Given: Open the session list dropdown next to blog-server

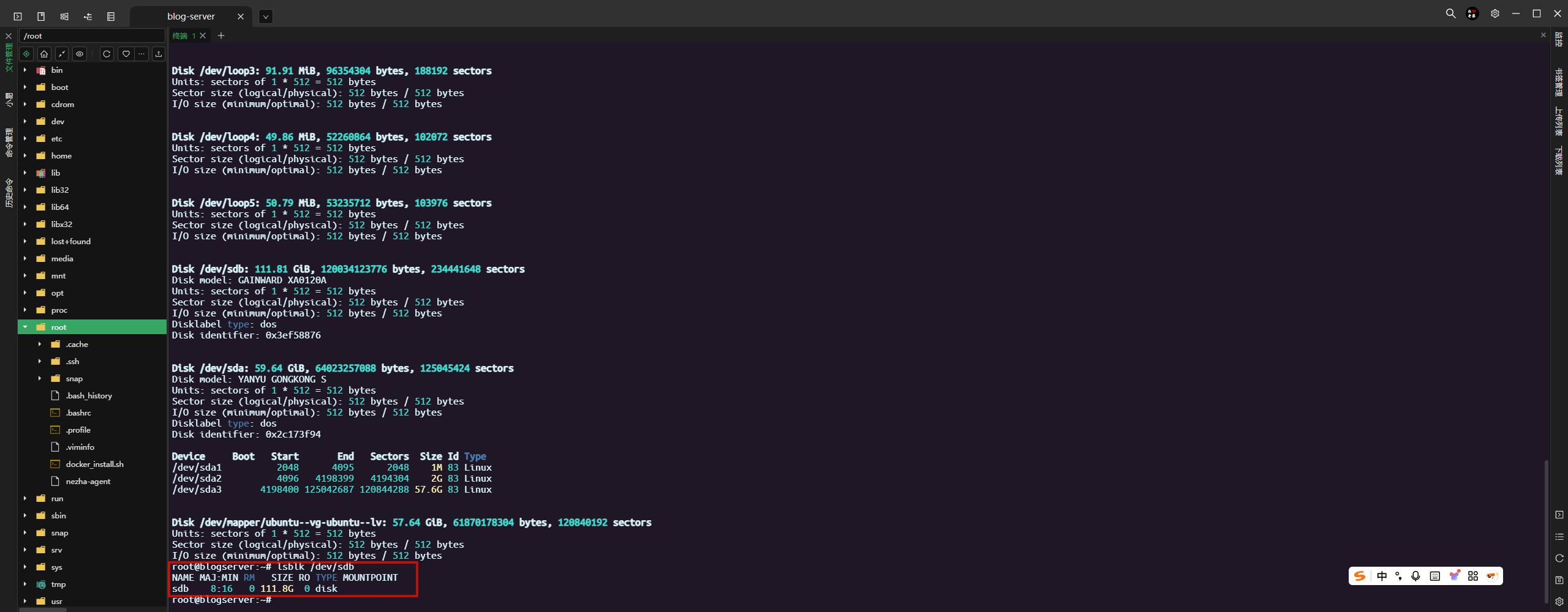Looking at the screenshot, I should (x=265, y=17).
